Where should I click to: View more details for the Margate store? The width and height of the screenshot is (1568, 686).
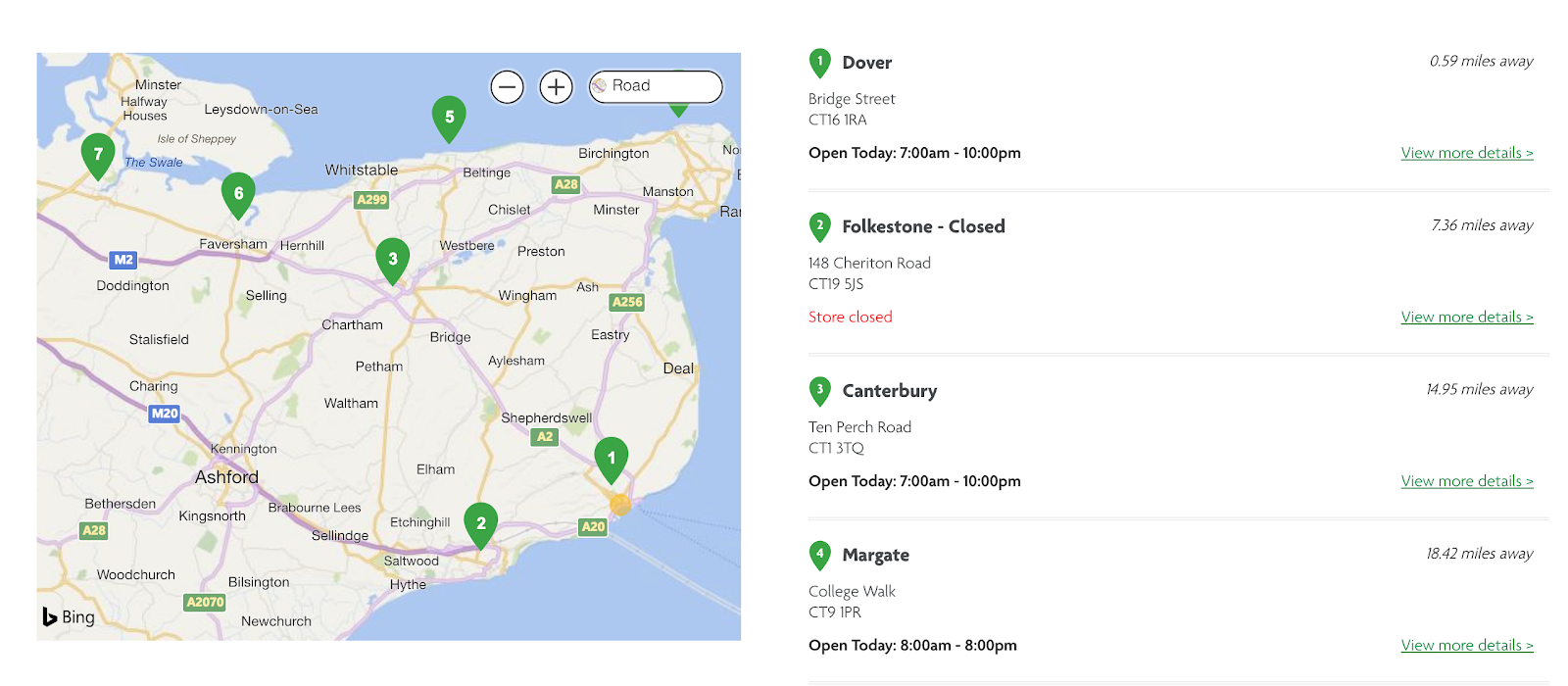click(1467, 645)
